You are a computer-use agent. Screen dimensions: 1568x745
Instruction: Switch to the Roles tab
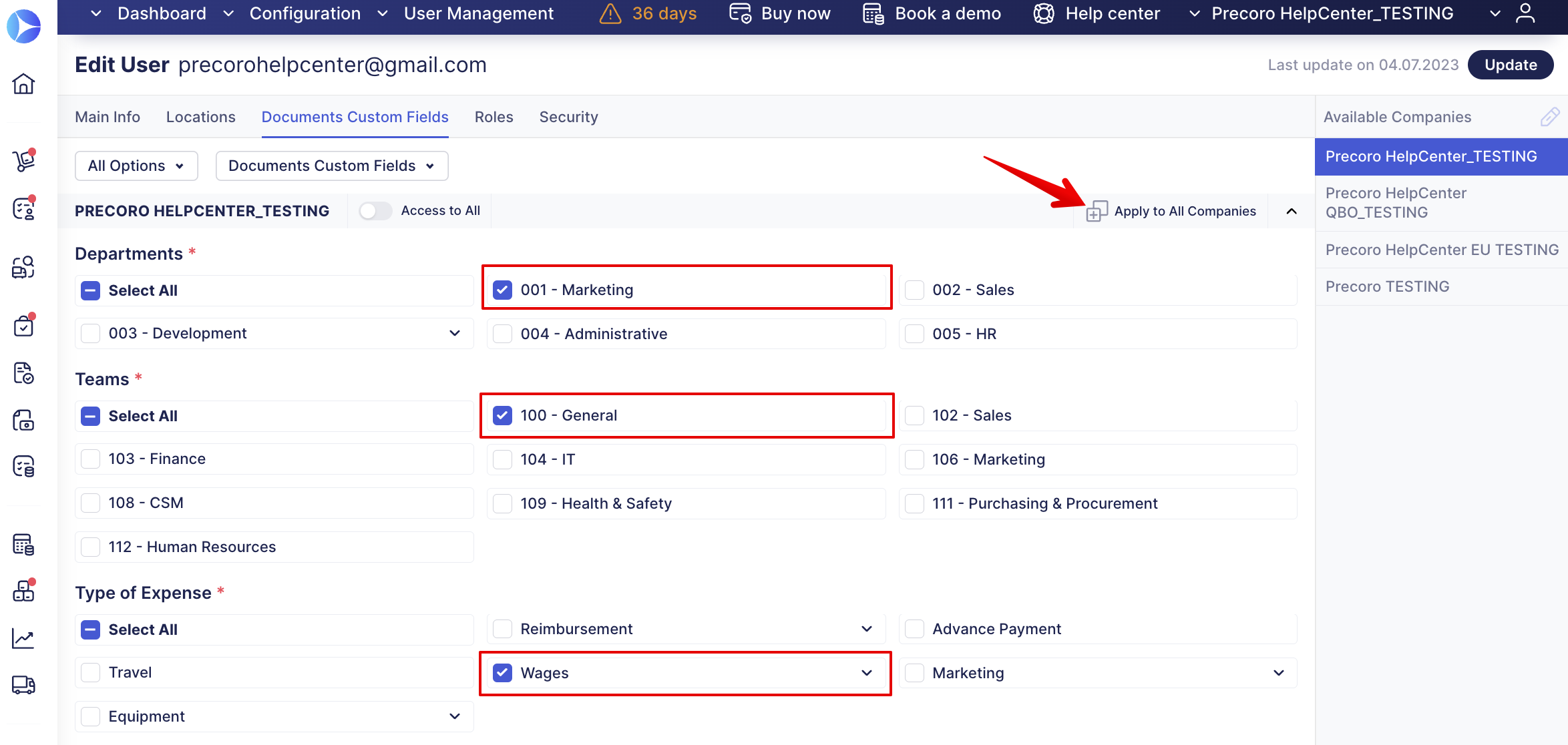(x=494, y=117)
